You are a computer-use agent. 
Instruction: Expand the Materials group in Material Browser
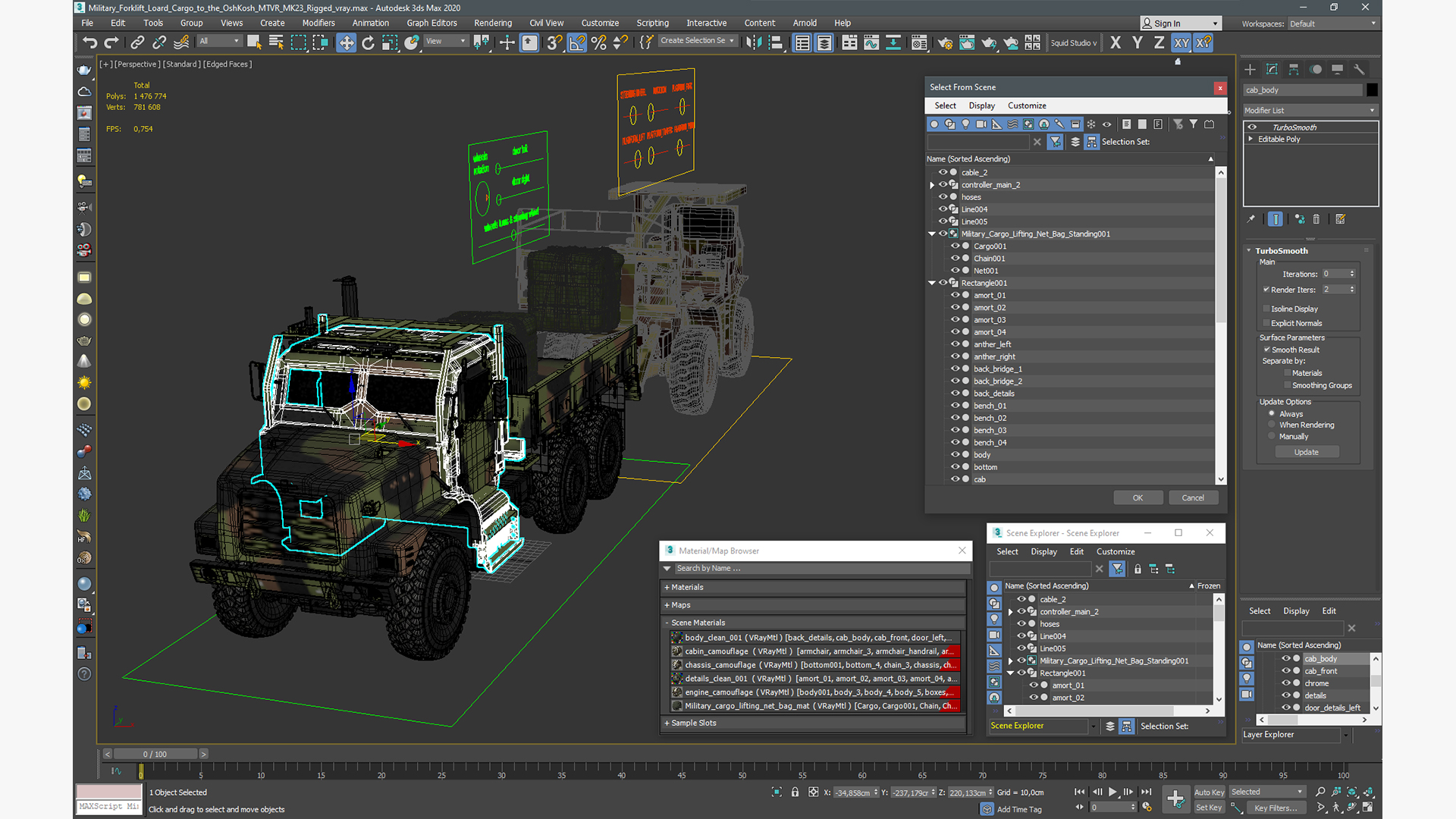tap(813, 587)
